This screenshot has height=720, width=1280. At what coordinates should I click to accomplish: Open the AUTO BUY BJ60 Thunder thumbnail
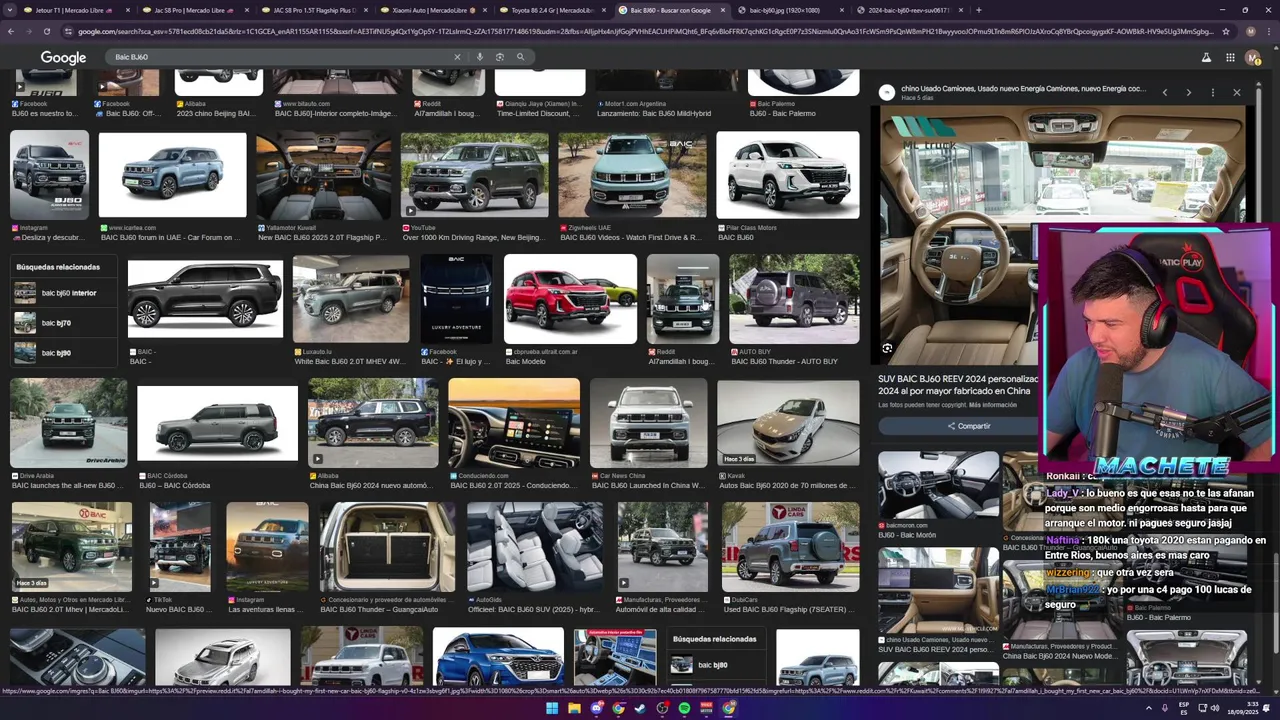(794, 299)
